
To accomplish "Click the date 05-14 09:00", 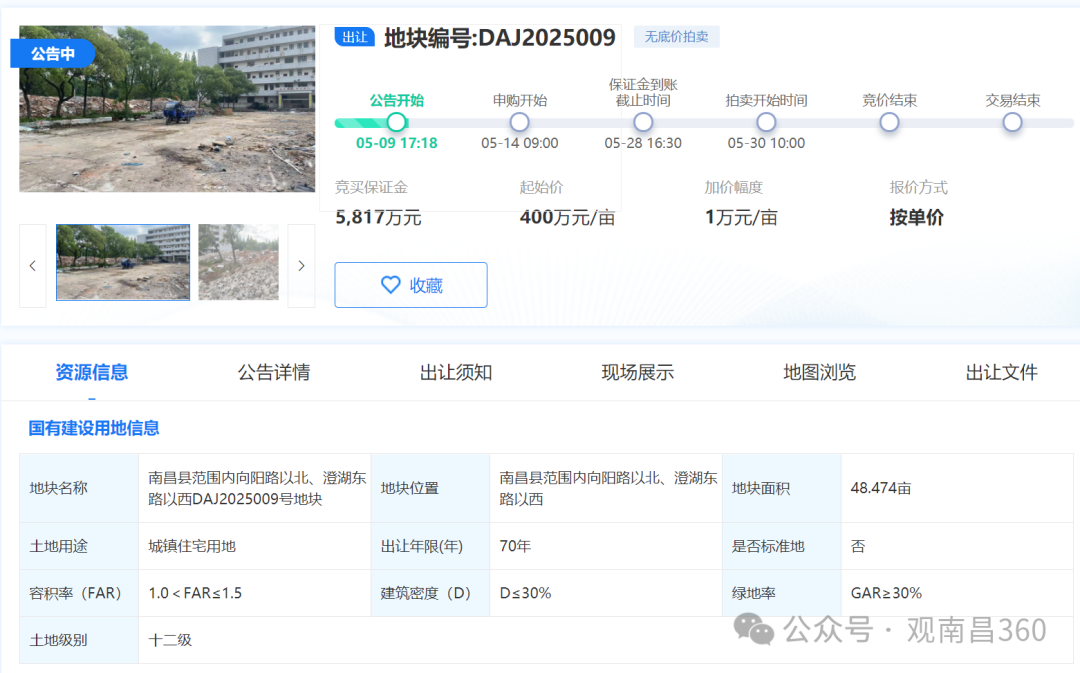I will point(519,143).
